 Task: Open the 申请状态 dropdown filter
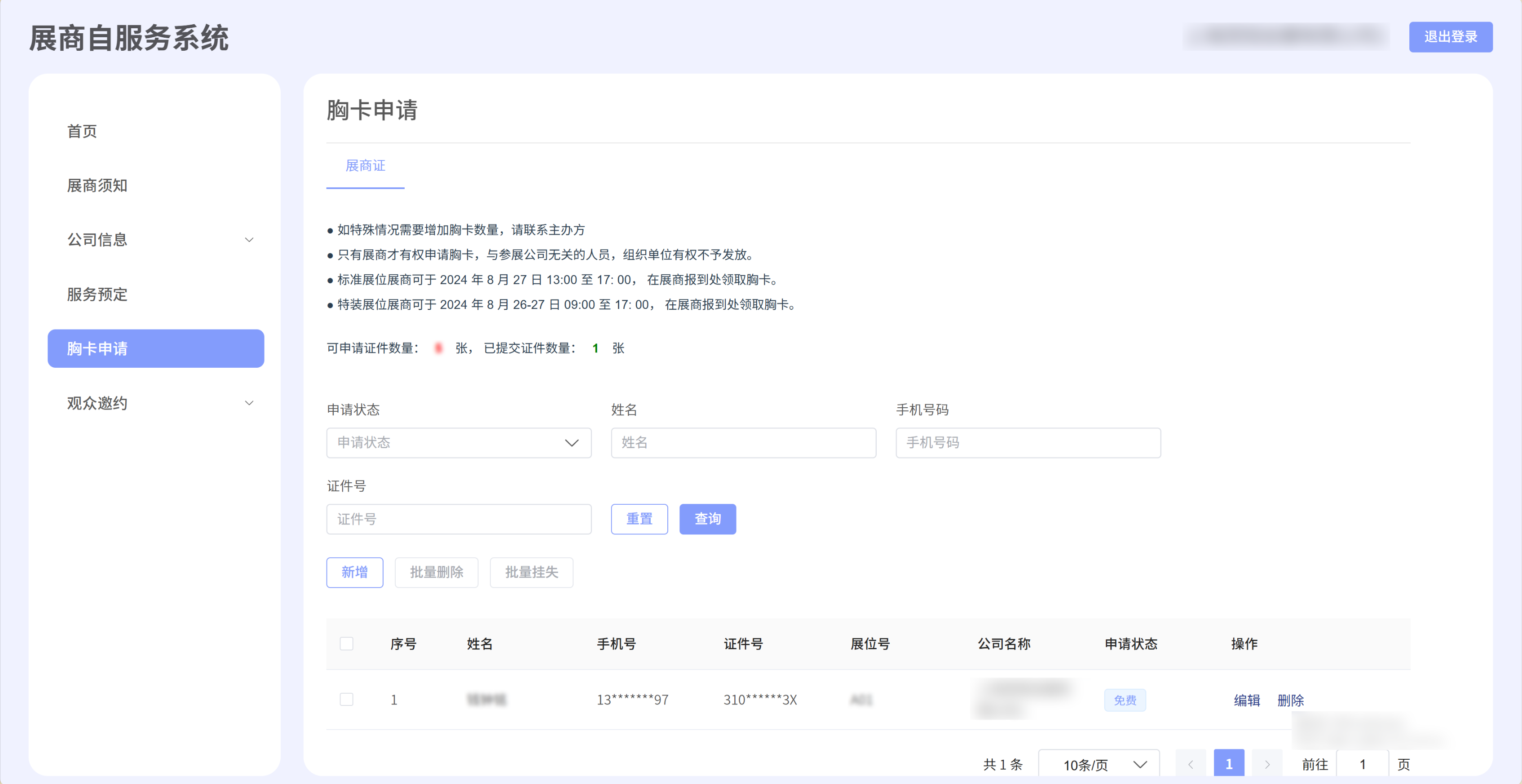[x=459, y=442]
